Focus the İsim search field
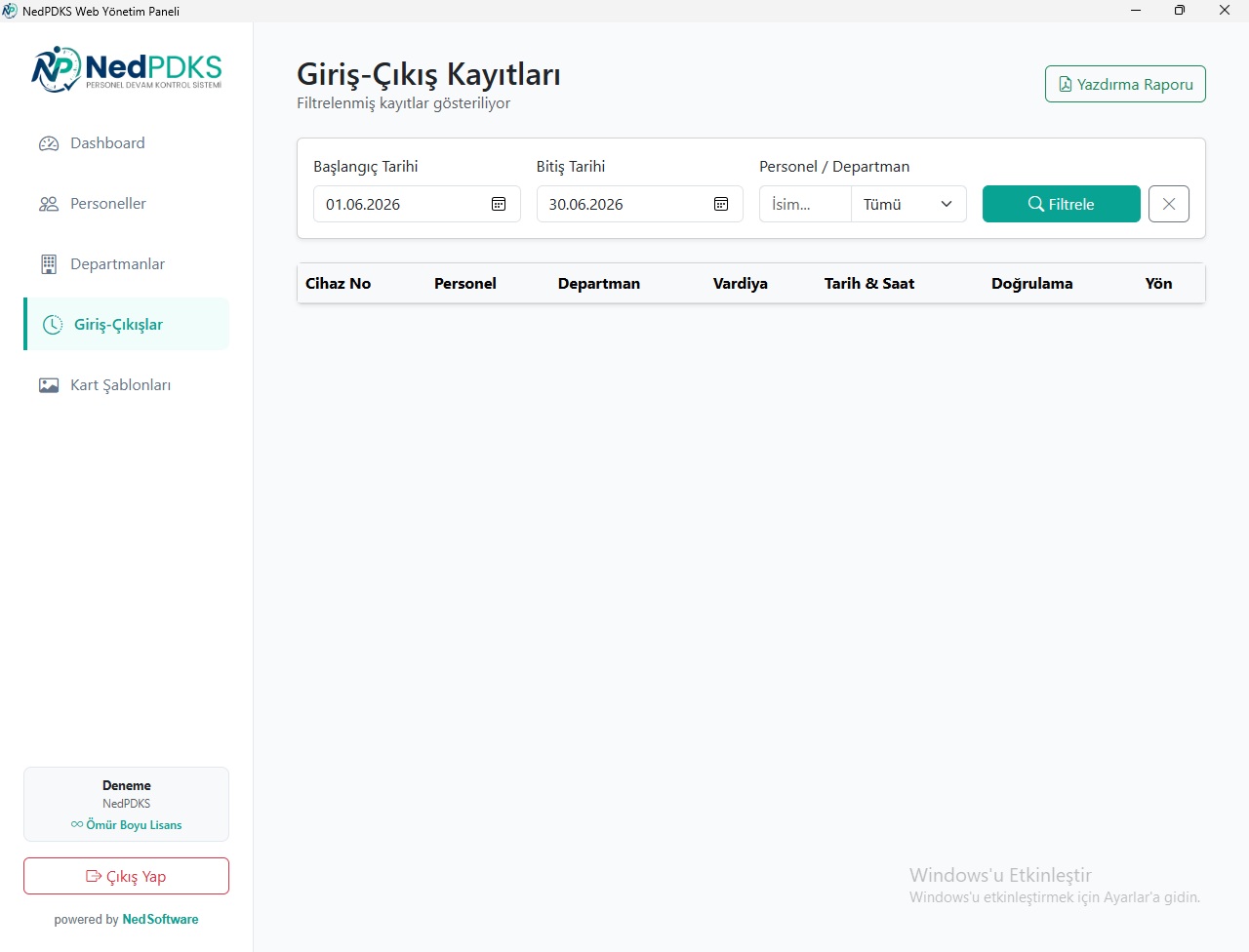This screenshot has width=1249, height=952. tap(805, 204)
